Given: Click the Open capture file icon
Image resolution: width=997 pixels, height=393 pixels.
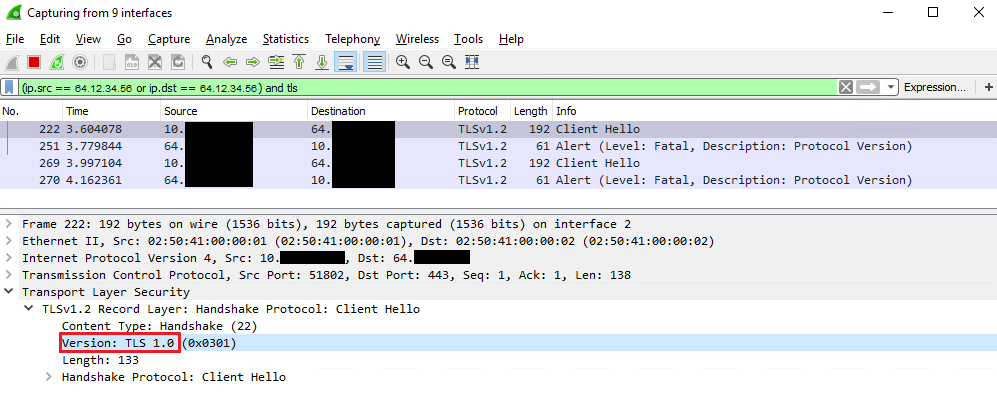Looking at the screenshot, I should point(109,62).
